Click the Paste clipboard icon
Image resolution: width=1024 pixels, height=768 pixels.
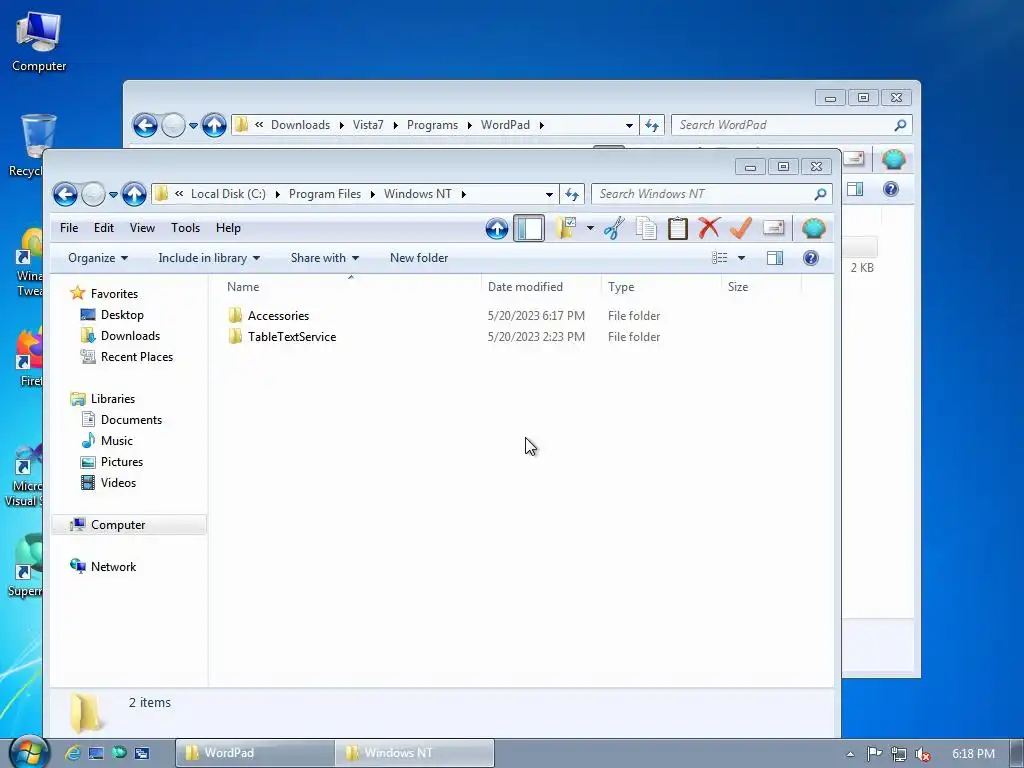pos(677,228)
